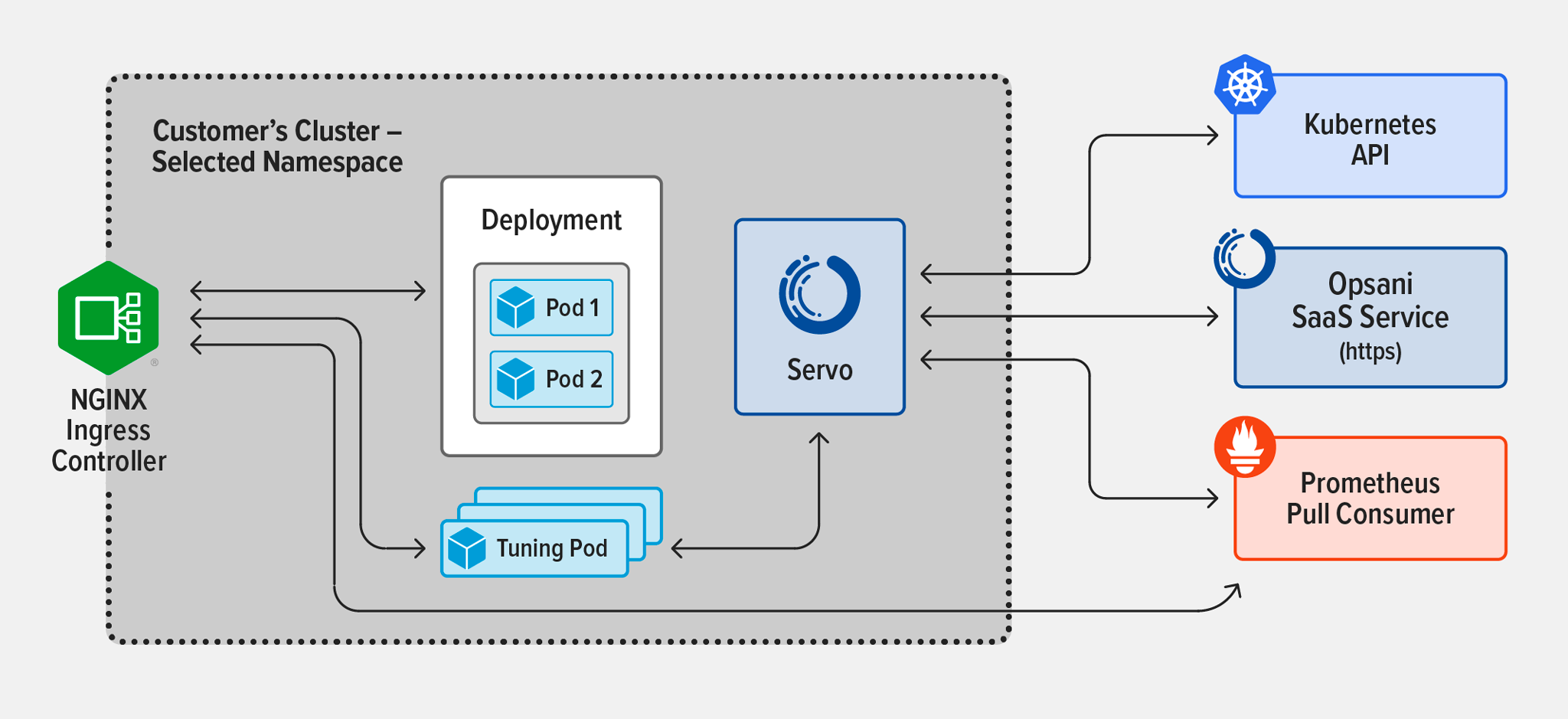1568x719 pixels.
Task: Click the Pod 1 label
Action: pos(572,308)
